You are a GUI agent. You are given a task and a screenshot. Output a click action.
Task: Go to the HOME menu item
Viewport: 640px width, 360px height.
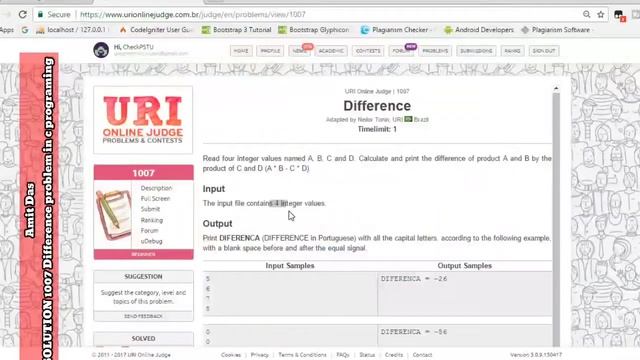point(241,51)
